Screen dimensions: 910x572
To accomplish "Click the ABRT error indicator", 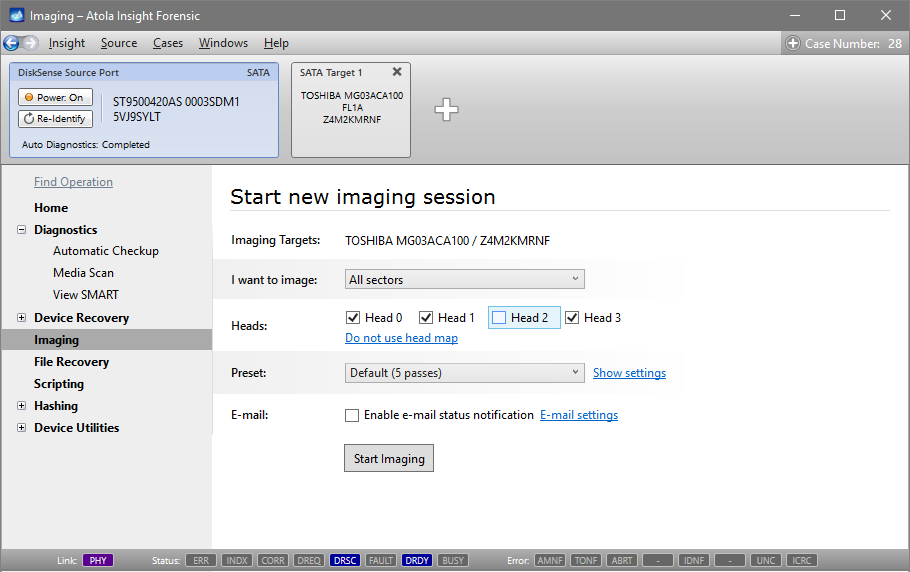I will (622, 560).
